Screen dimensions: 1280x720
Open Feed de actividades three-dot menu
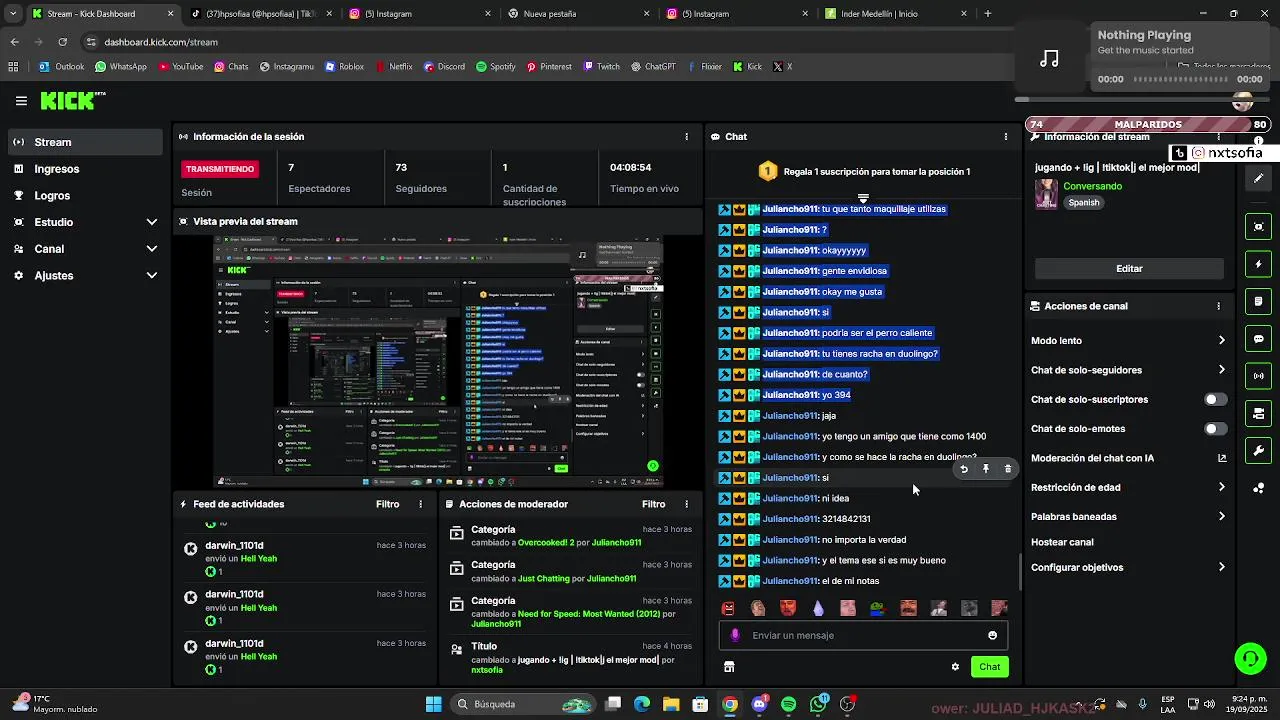click(x=420, y=505)
